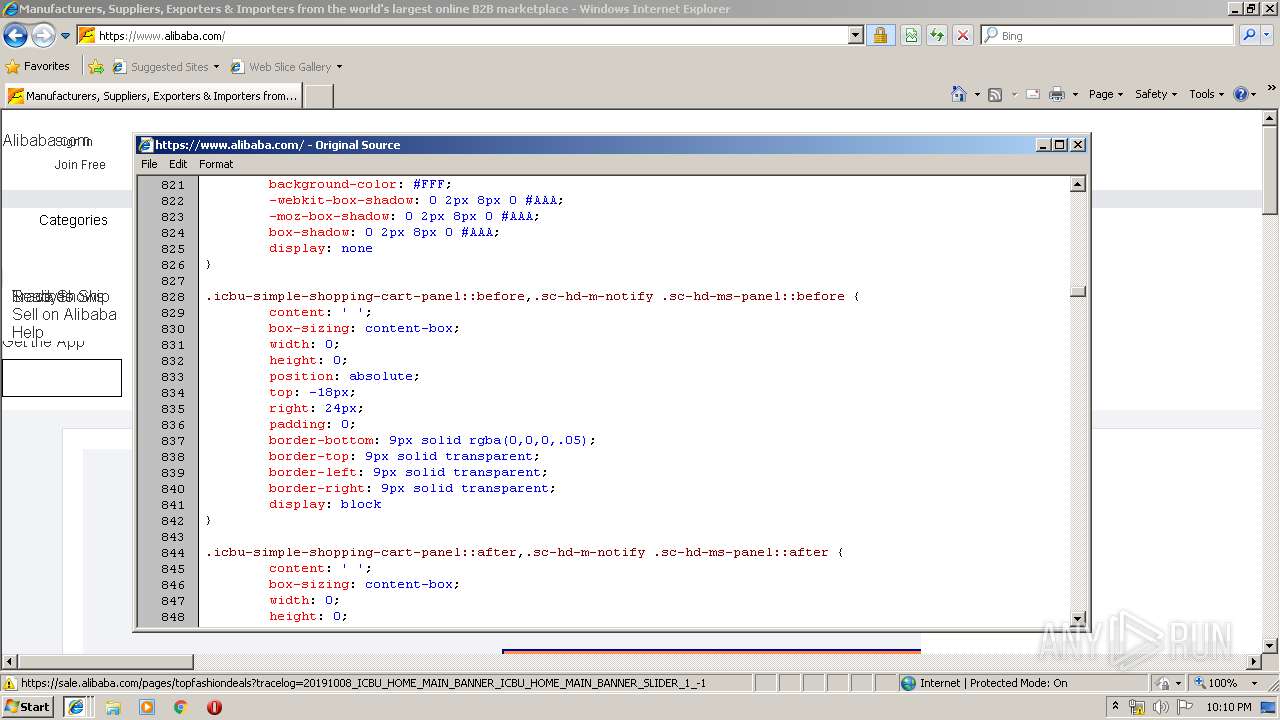1280x720 pixels.
Task: Click the security lock icon
Action: click(880, 36)
